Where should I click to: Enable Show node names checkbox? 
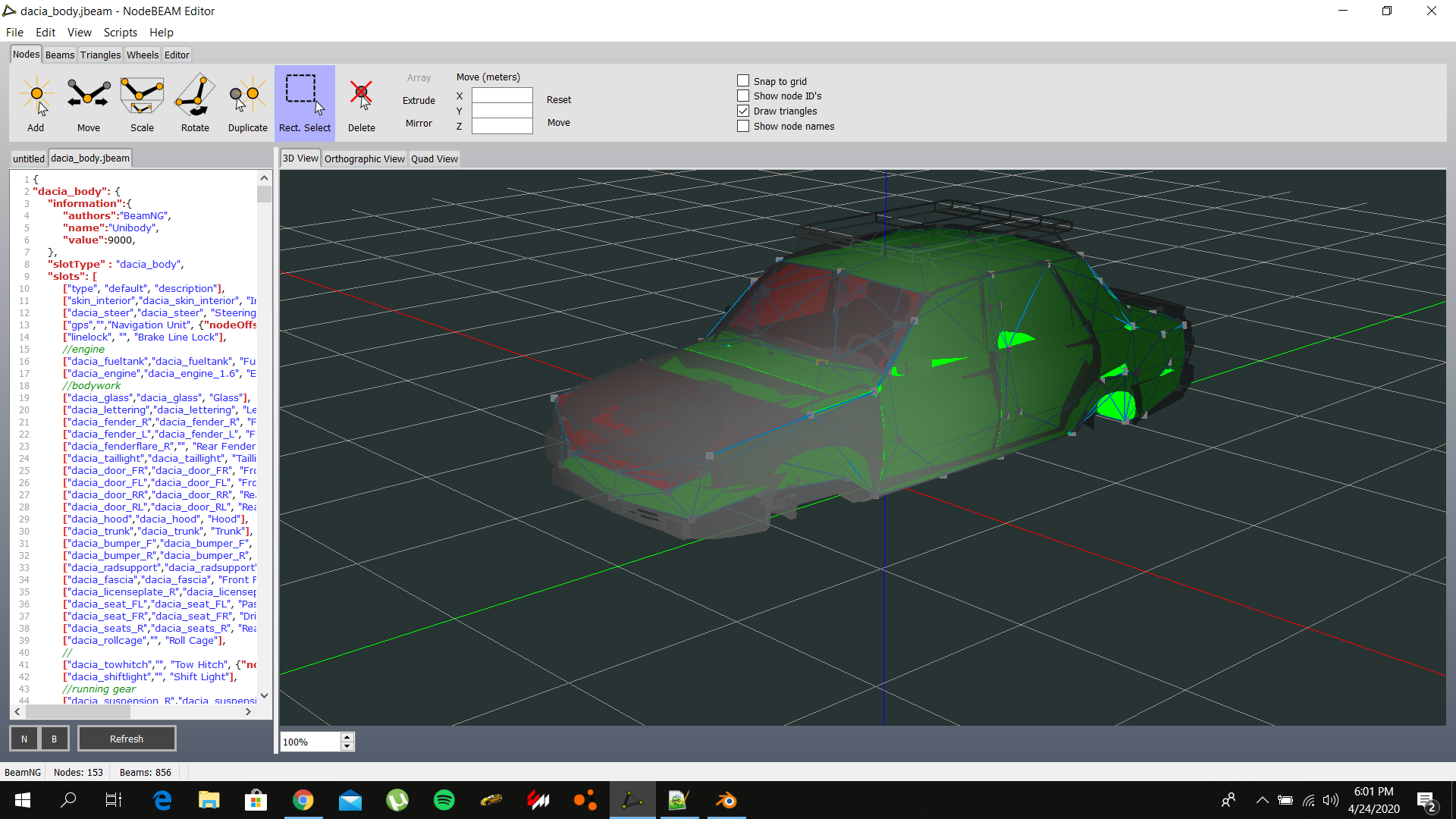[x=743, y=126]
